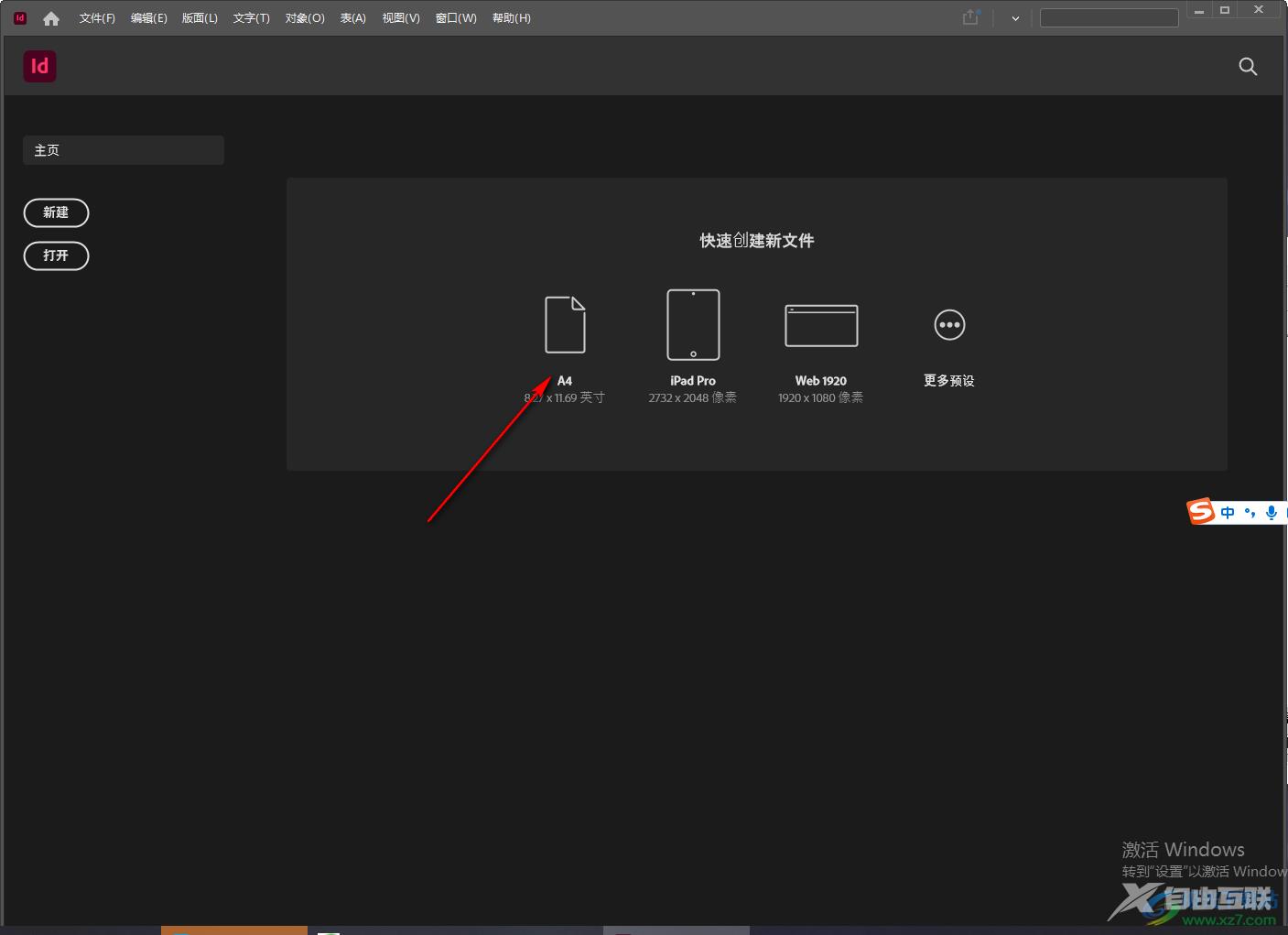The width and height of the screenshot is (1288, 935).
Task: Toggle Sogou 中 Chinese/English mode
Action: pos(1228,513)
